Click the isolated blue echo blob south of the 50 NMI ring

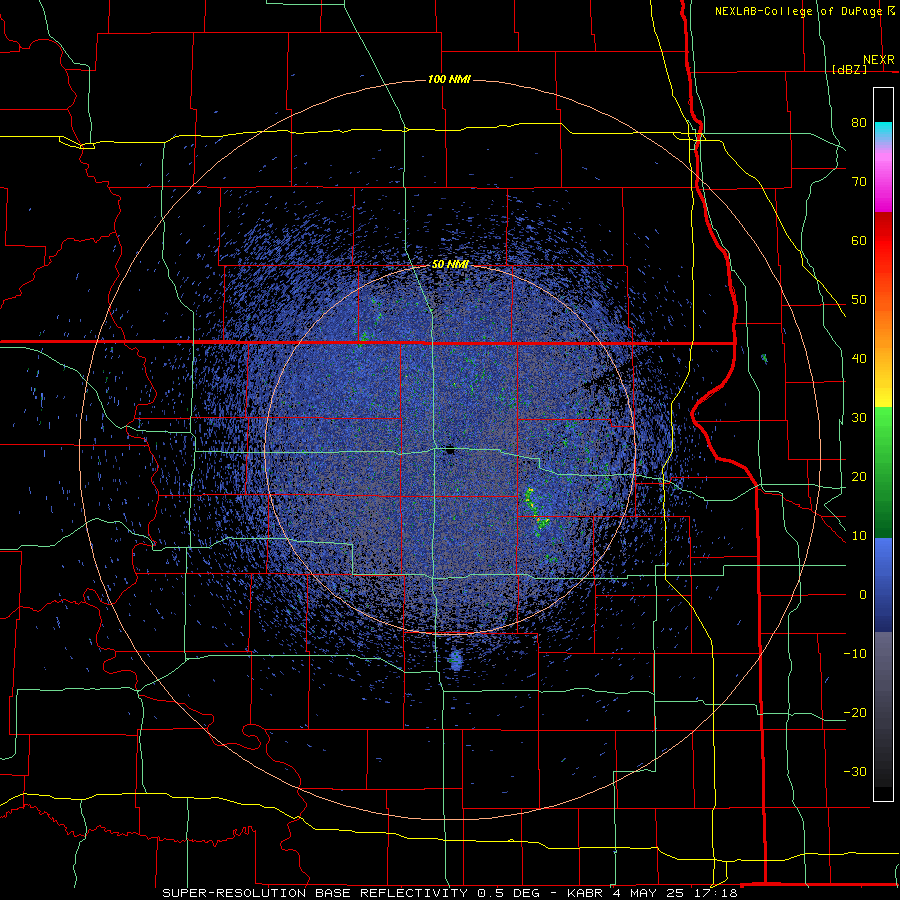456,660
